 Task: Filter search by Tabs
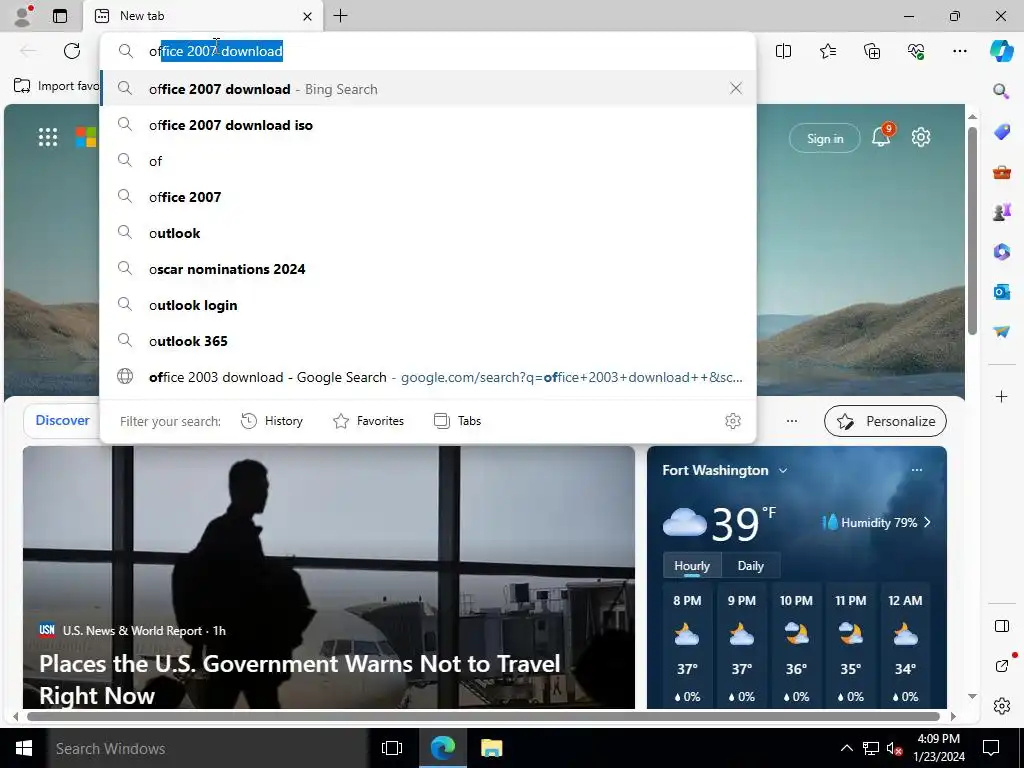click(457, 421)
